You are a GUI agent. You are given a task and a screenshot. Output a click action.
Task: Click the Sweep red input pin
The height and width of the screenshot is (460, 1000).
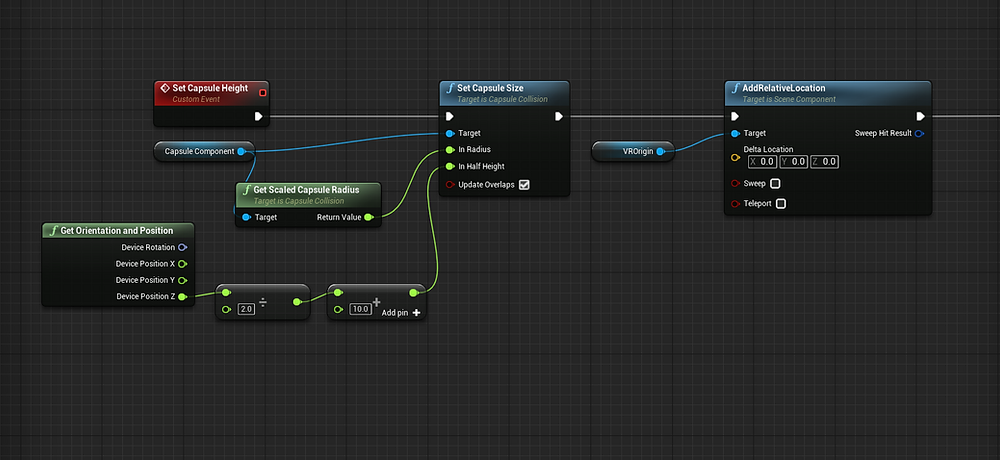click(735, 184)
